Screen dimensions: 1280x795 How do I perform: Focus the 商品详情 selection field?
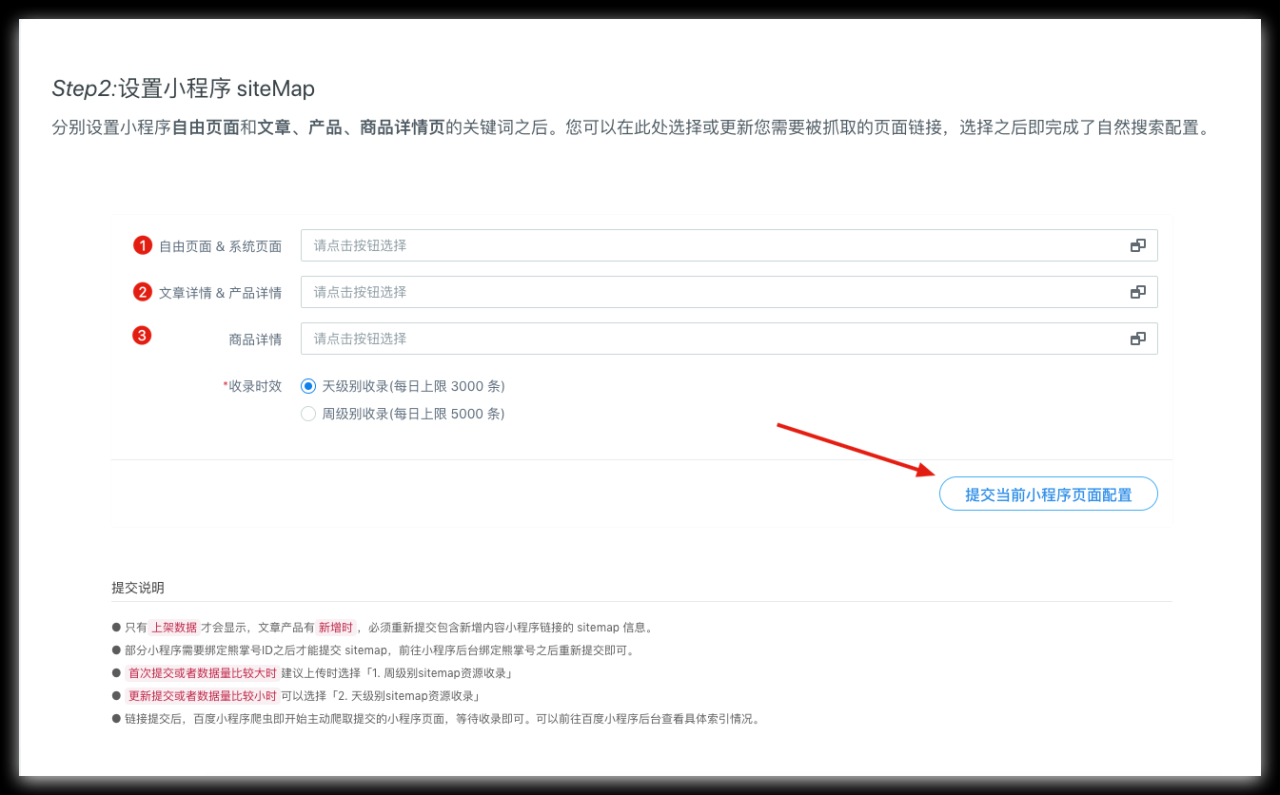pyautogui.click(x=710, y=339)
